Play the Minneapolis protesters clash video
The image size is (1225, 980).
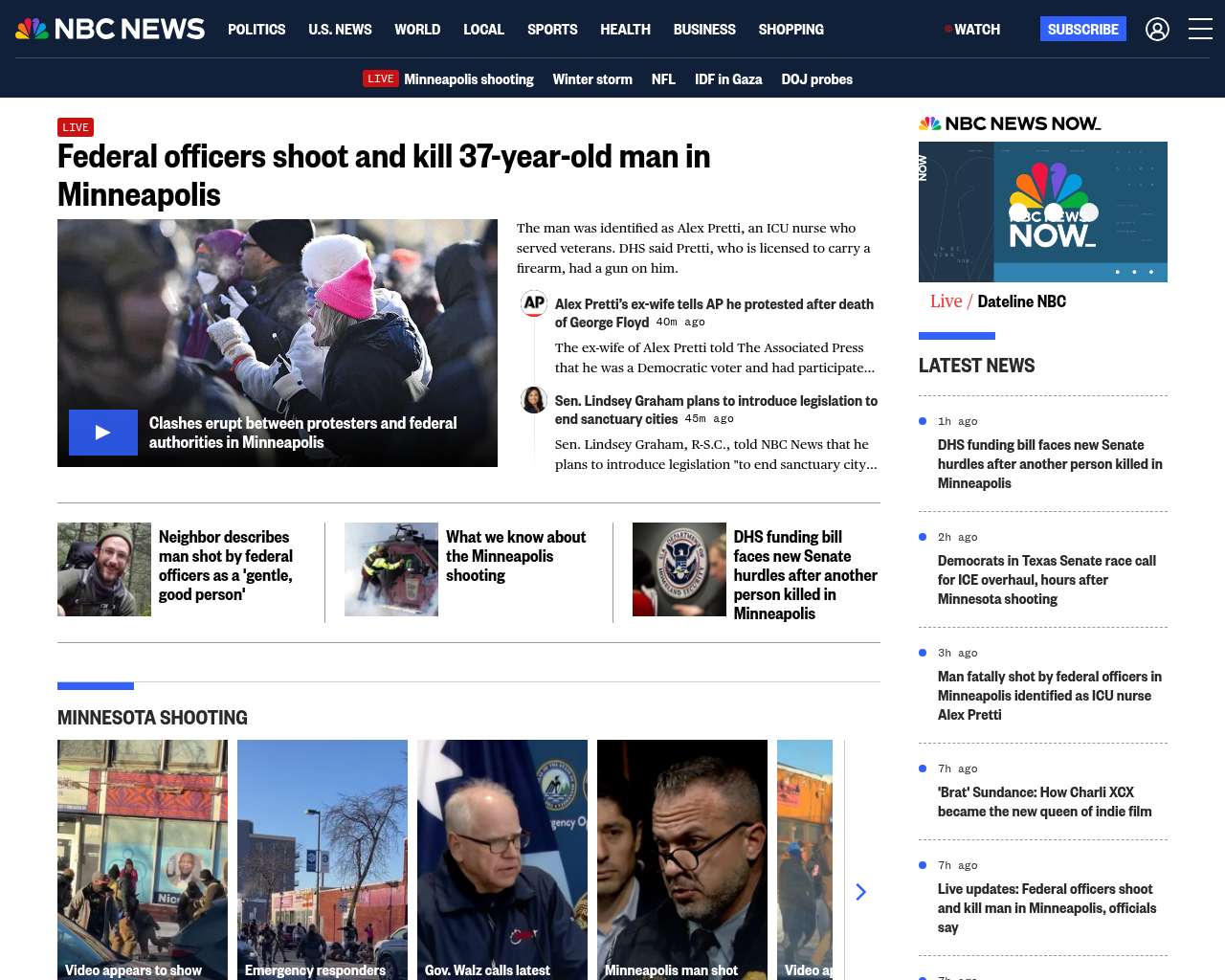click(x=103, y=433)
